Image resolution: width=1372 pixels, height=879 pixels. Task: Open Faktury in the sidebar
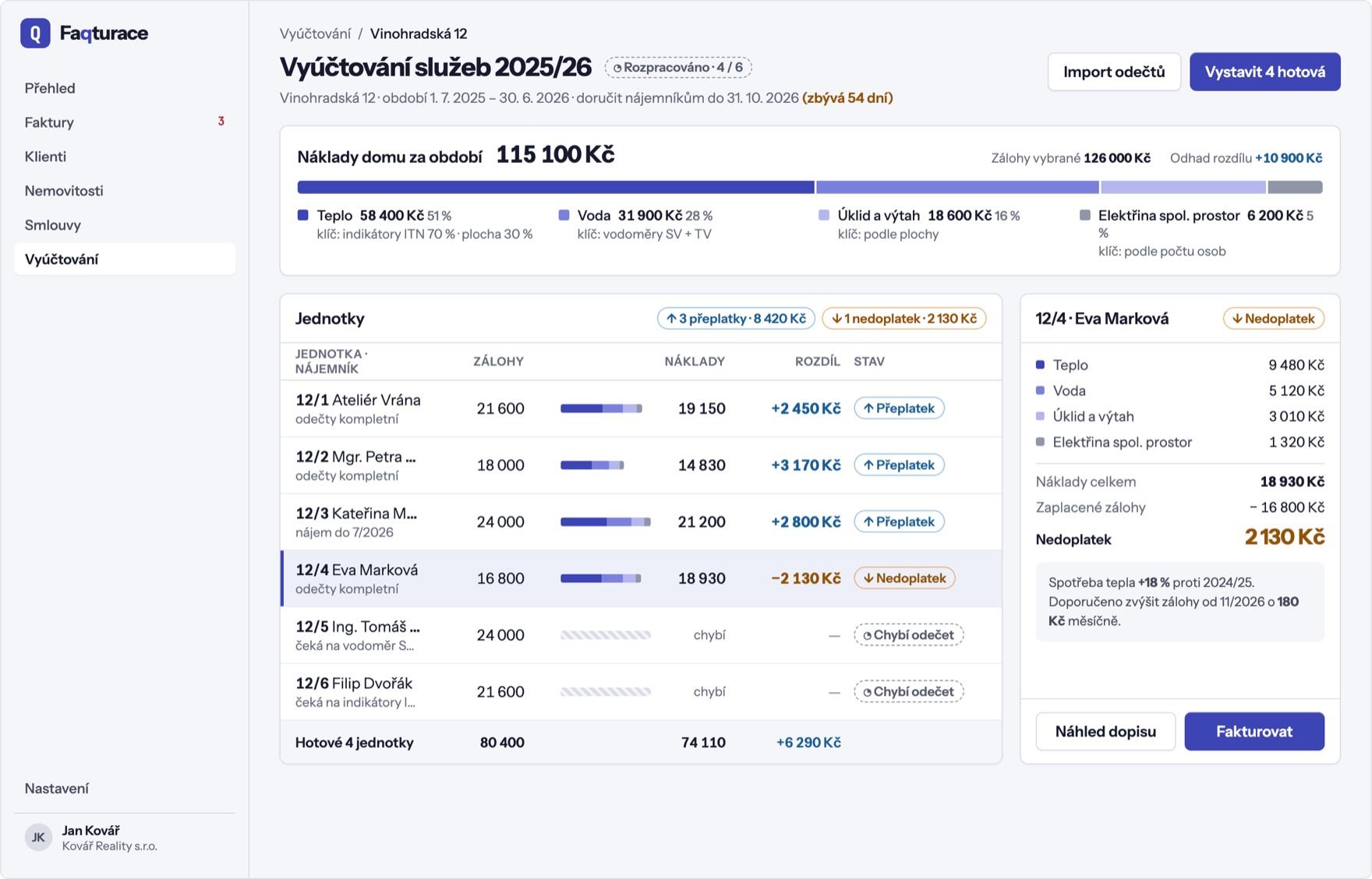coord(125,122)
